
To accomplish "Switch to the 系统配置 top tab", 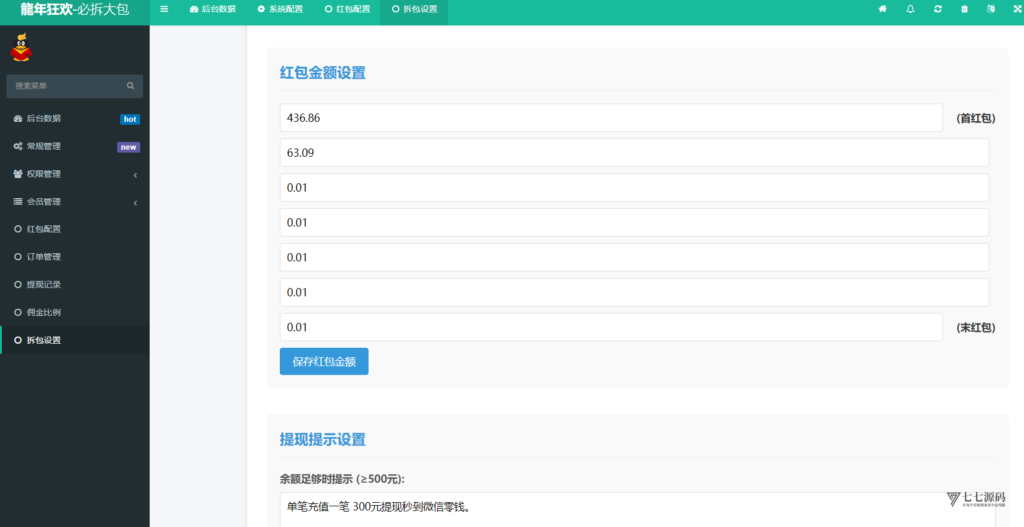I will tap(280, 9).
